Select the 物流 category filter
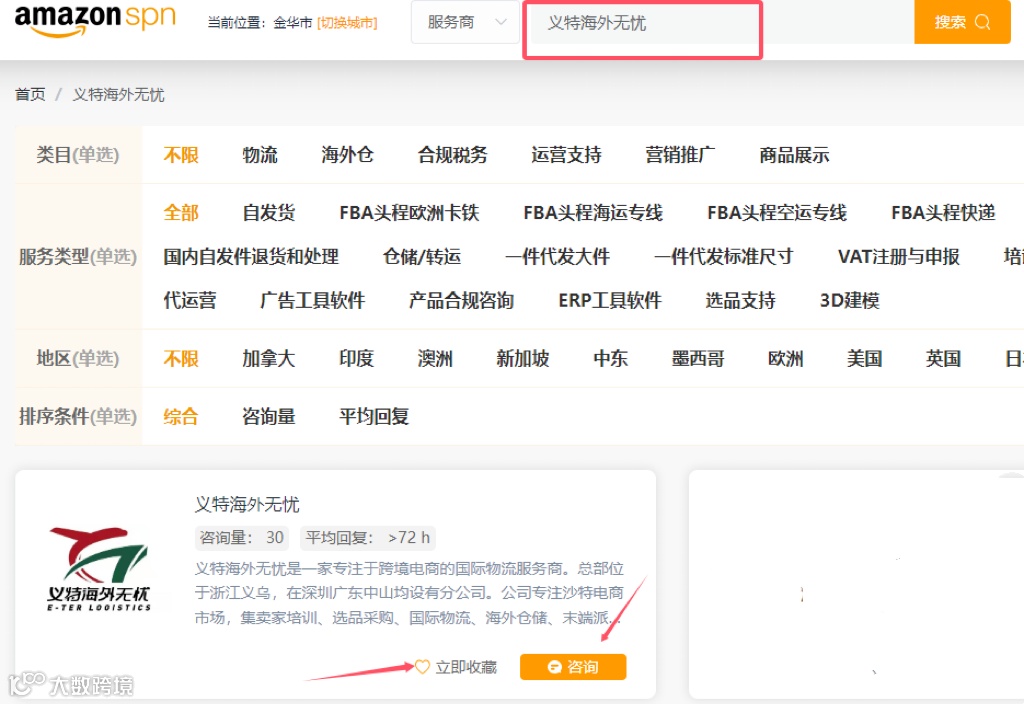 (x=260, y=155)
